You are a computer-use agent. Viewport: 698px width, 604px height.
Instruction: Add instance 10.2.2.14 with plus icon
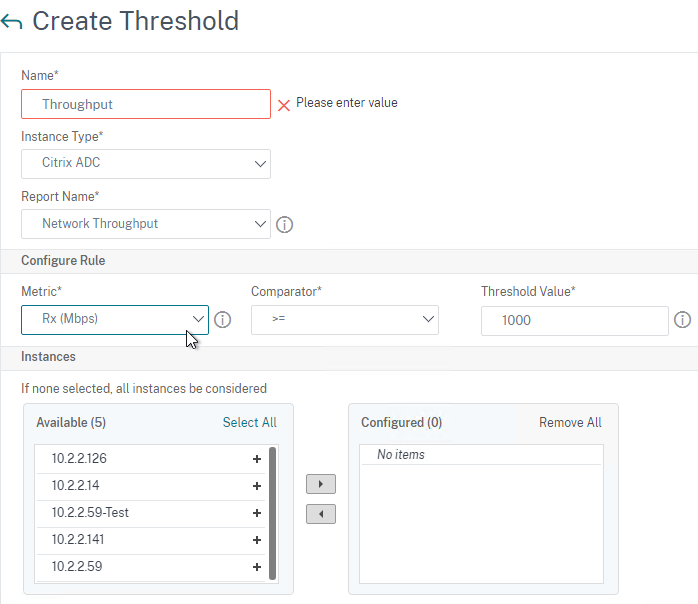point(257,486)
